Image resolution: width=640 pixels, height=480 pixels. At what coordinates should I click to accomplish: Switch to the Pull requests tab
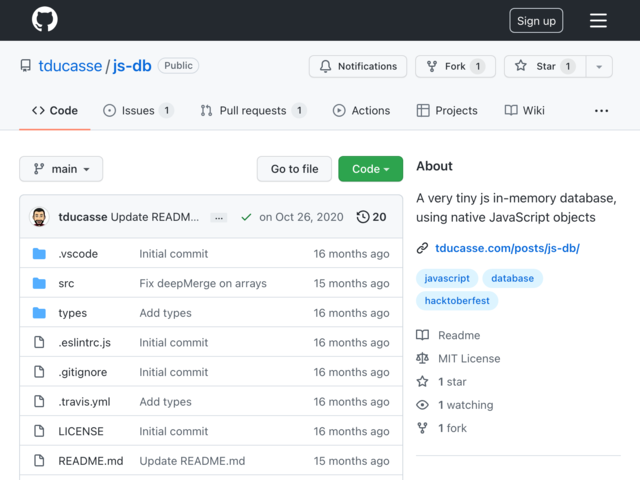[x=253, y=111]
